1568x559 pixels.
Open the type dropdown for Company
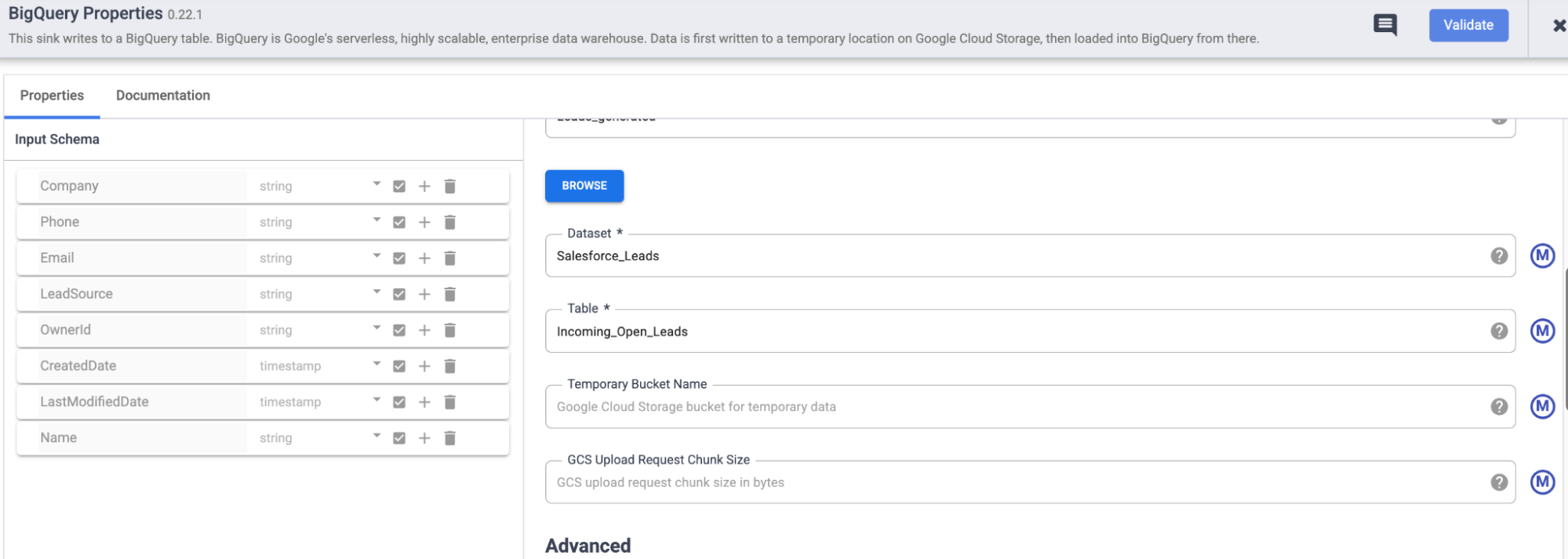pos(377,184)
